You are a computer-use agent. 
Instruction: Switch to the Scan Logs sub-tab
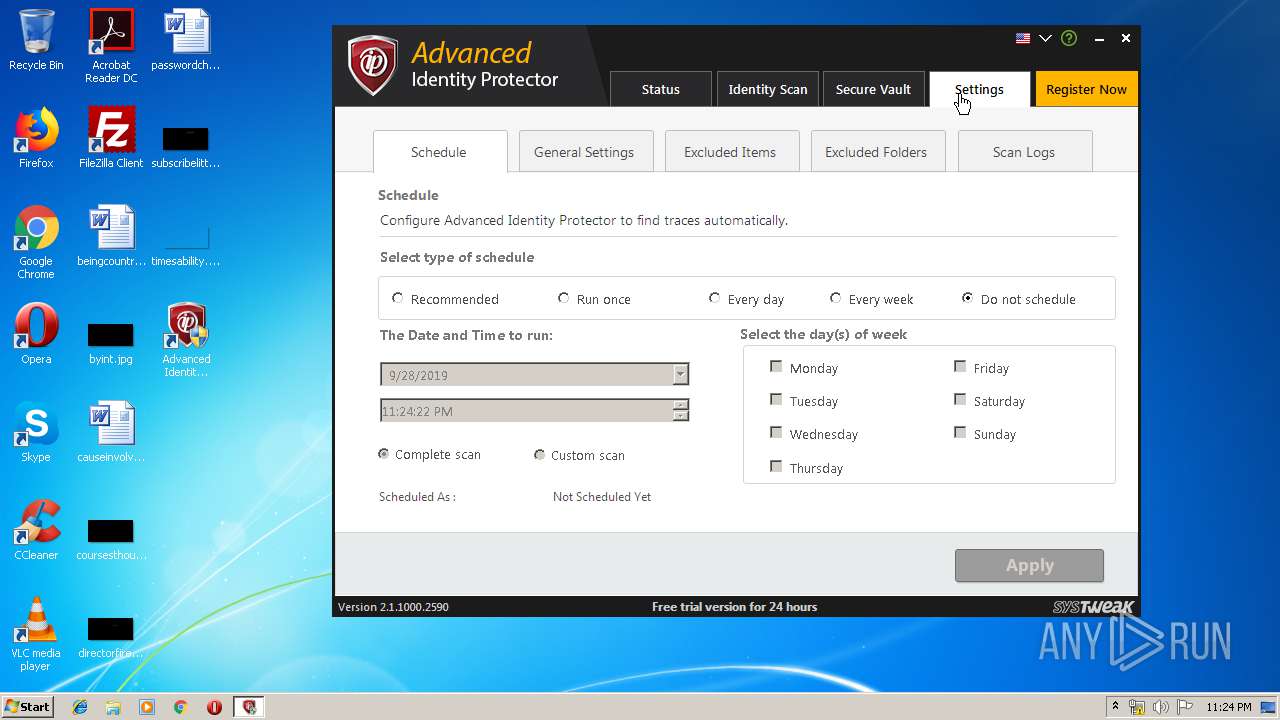point(1024,152)
